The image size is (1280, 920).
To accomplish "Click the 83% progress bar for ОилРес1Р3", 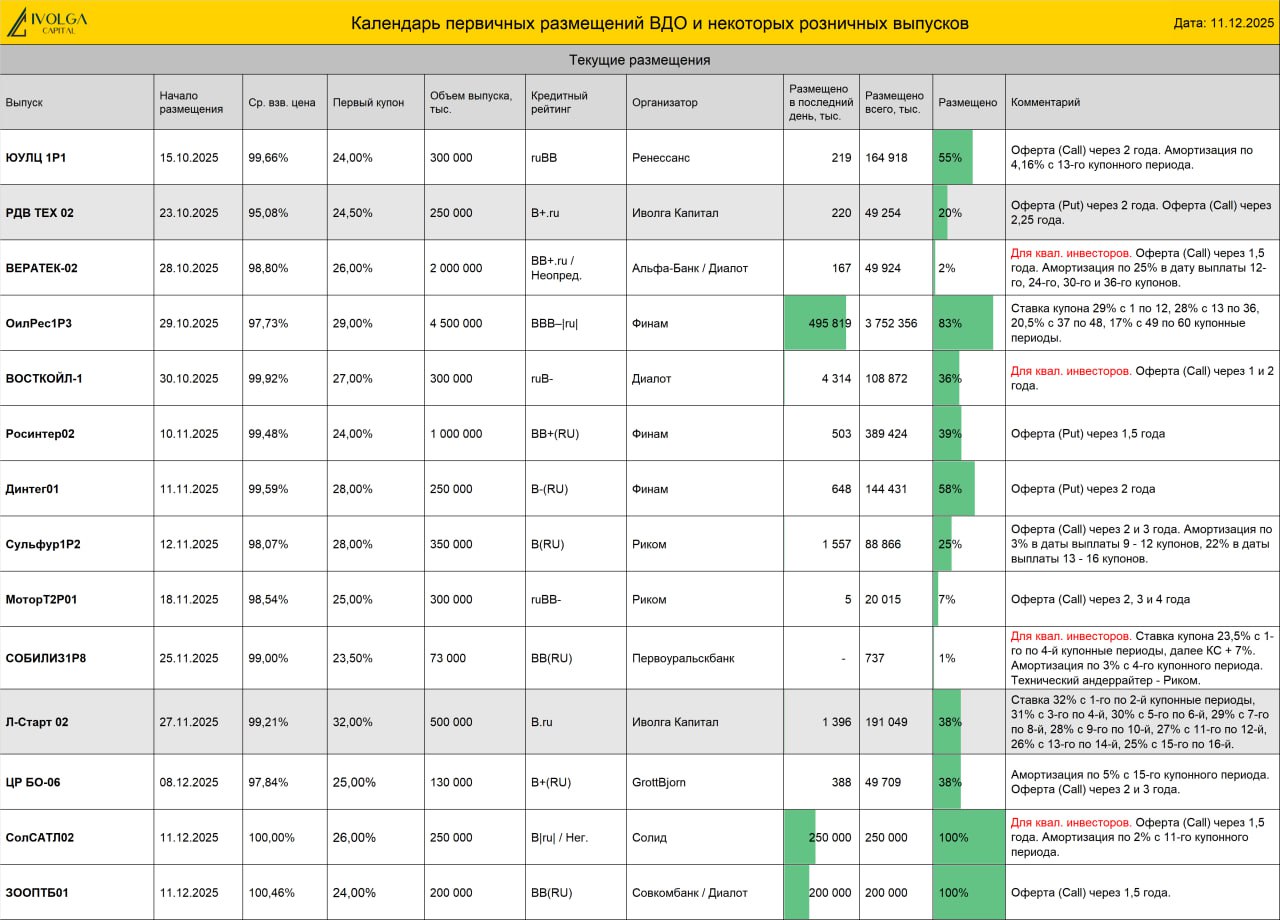I will point(963,323).
